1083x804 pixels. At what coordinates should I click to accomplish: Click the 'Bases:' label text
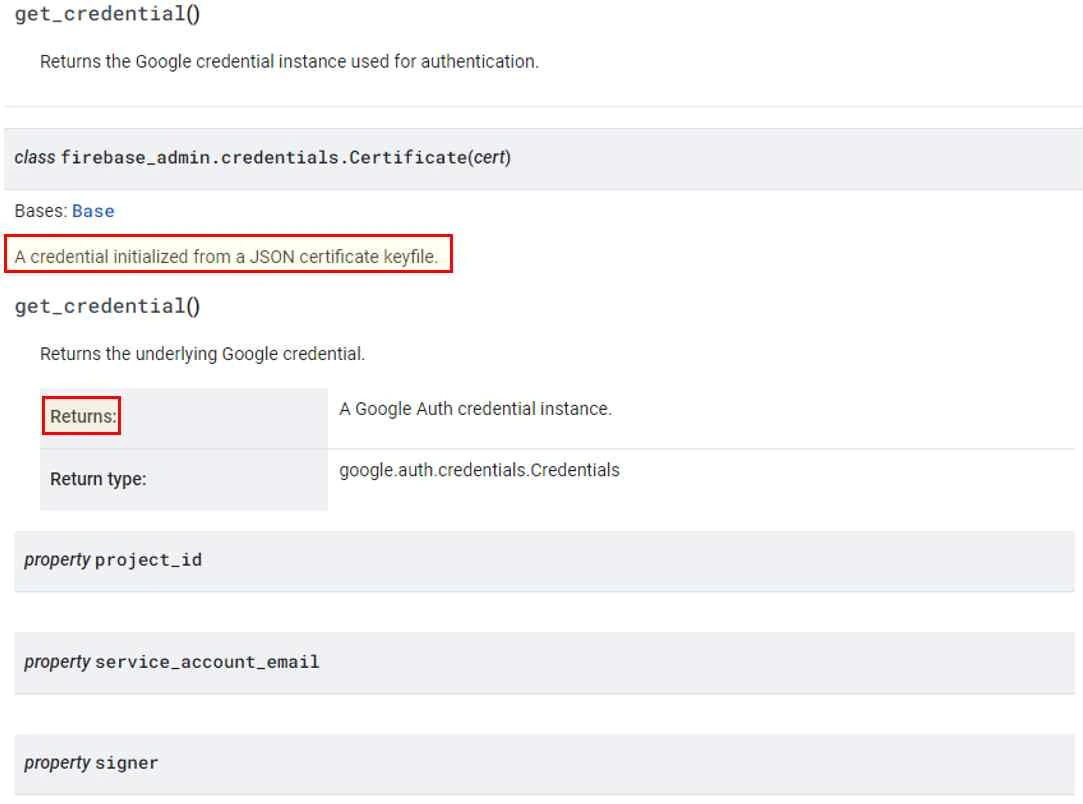pos(41,211)
